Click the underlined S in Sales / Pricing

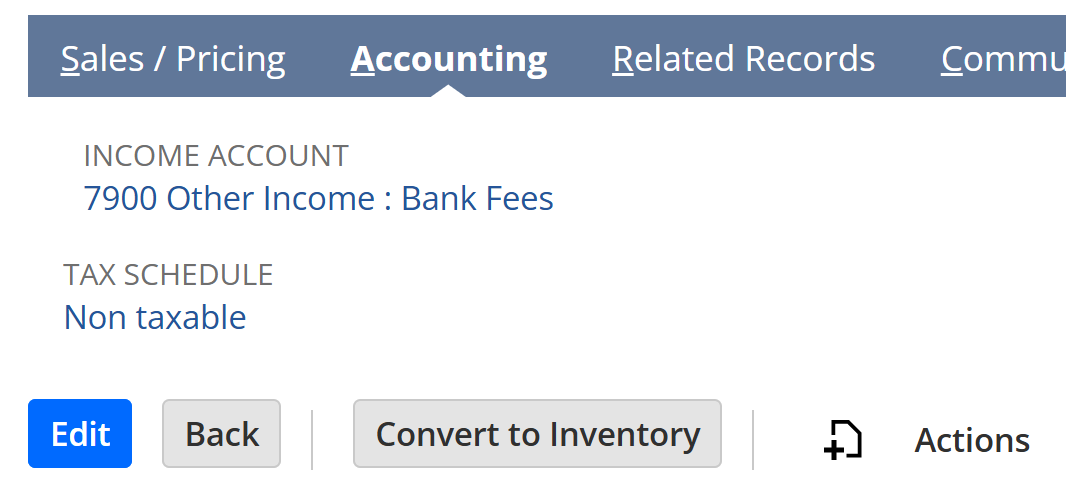pos(70,60)
